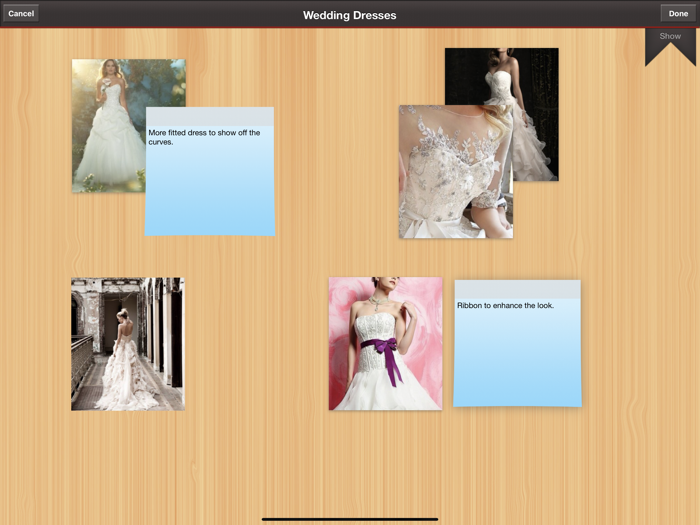The height and width of the screenshot is (525, 700).
Task: Tap the Done button
Action: 678,13
